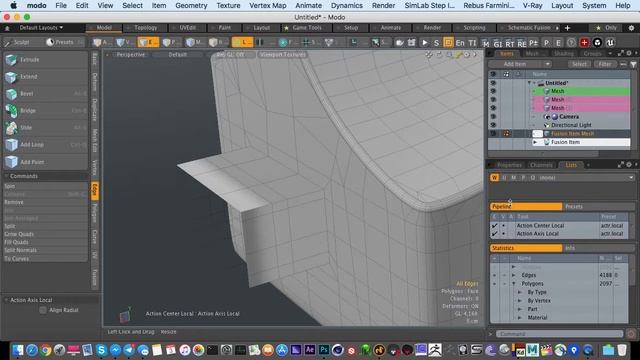640x360 pixels.
Task: Click the funnel filter icon in Items panel
Action: 633,64
